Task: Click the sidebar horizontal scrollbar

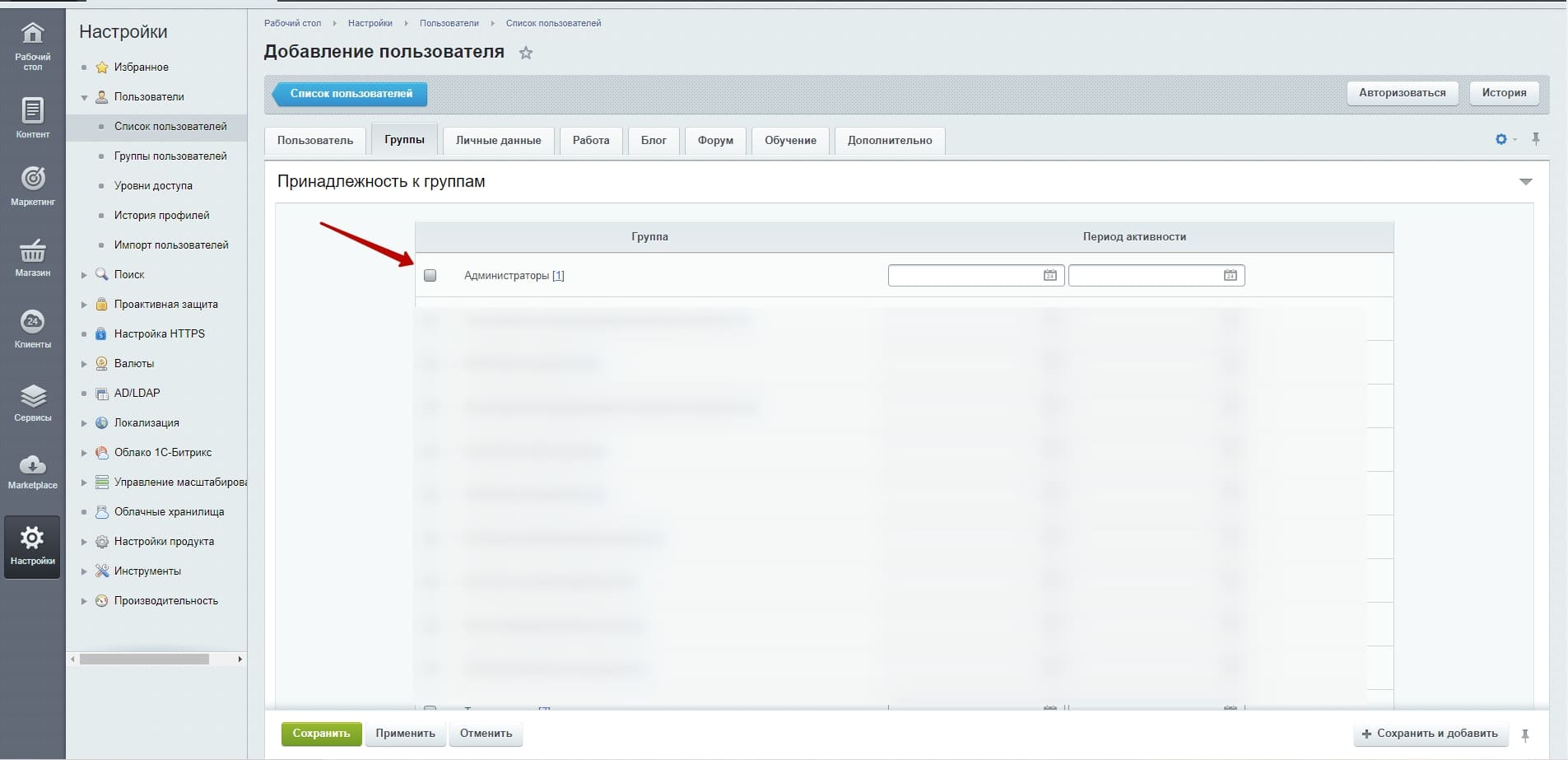Action: (144, 660)
